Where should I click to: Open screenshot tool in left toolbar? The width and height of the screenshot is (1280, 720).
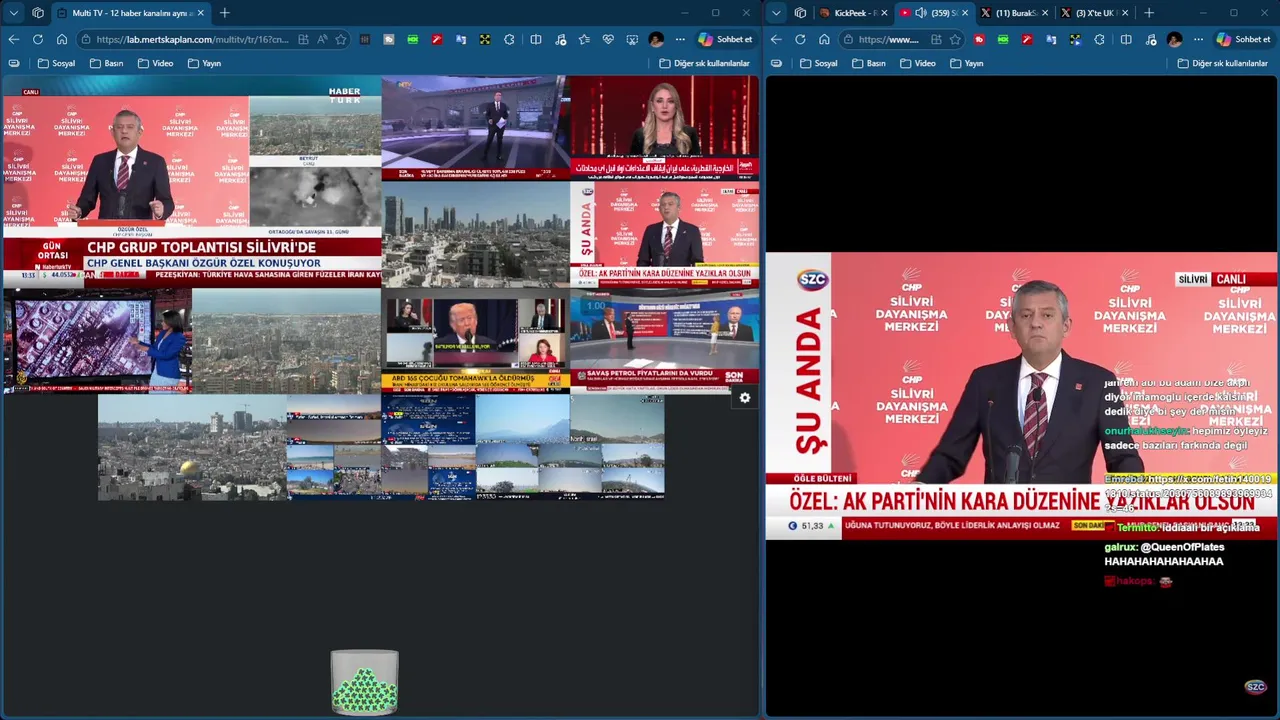tap(632, 39)
